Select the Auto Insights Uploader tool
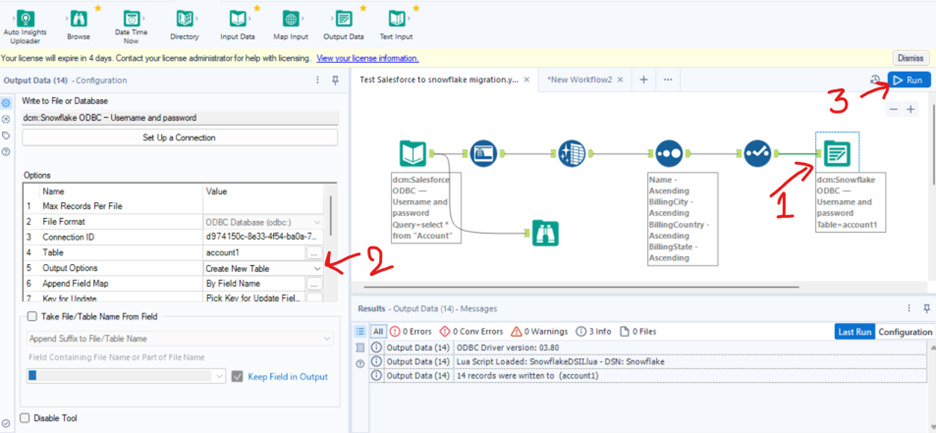 25,19
